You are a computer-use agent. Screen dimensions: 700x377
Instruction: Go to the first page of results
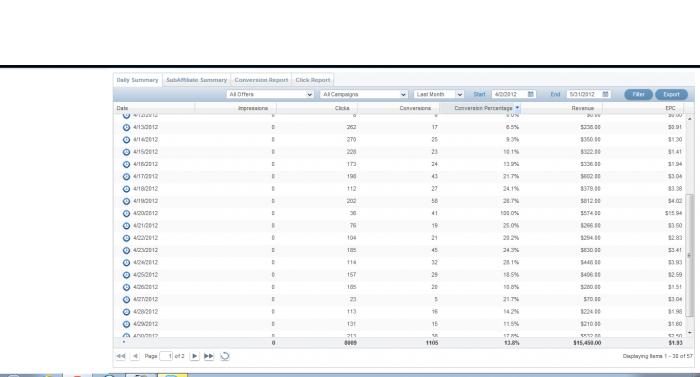pos(121,356)
